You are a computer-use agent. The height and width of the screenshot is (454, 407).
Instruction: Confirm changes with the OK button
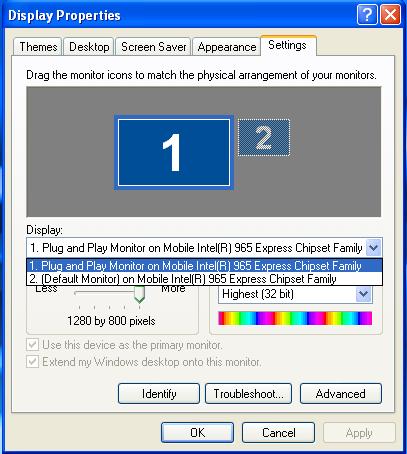(x=197, y=433)
